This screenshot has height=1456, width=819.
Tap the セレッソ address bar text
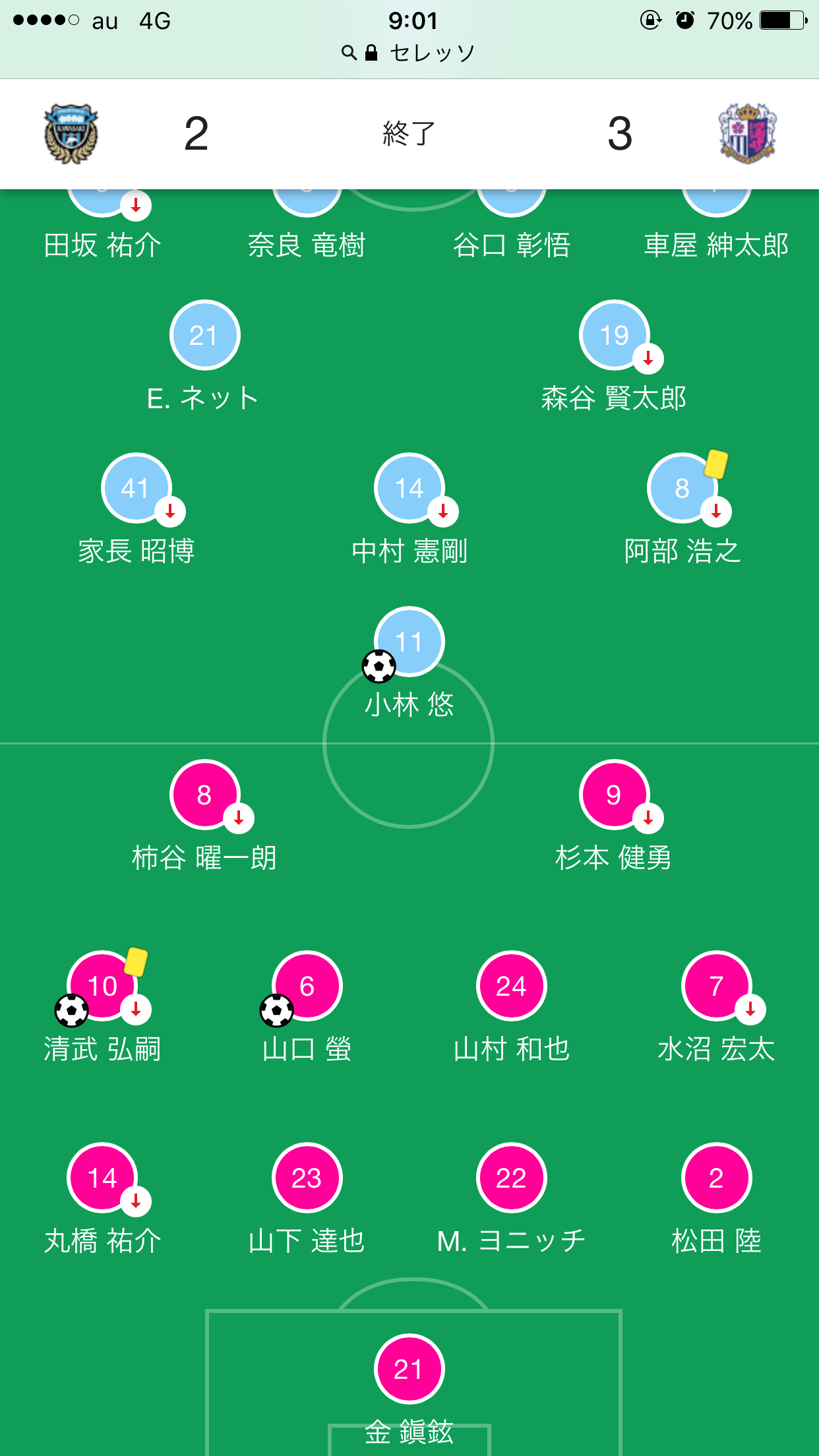(433, 53)
